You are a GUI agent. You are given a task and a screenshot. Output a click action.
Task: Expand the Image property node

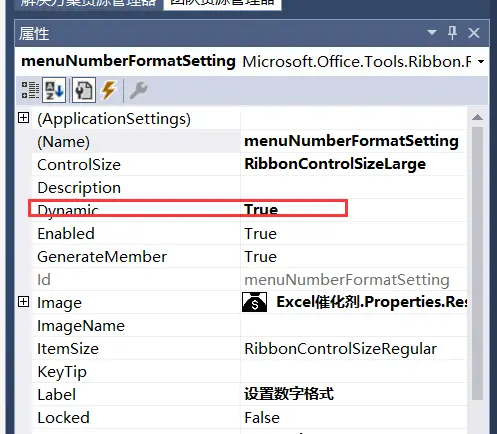(23, 302)
